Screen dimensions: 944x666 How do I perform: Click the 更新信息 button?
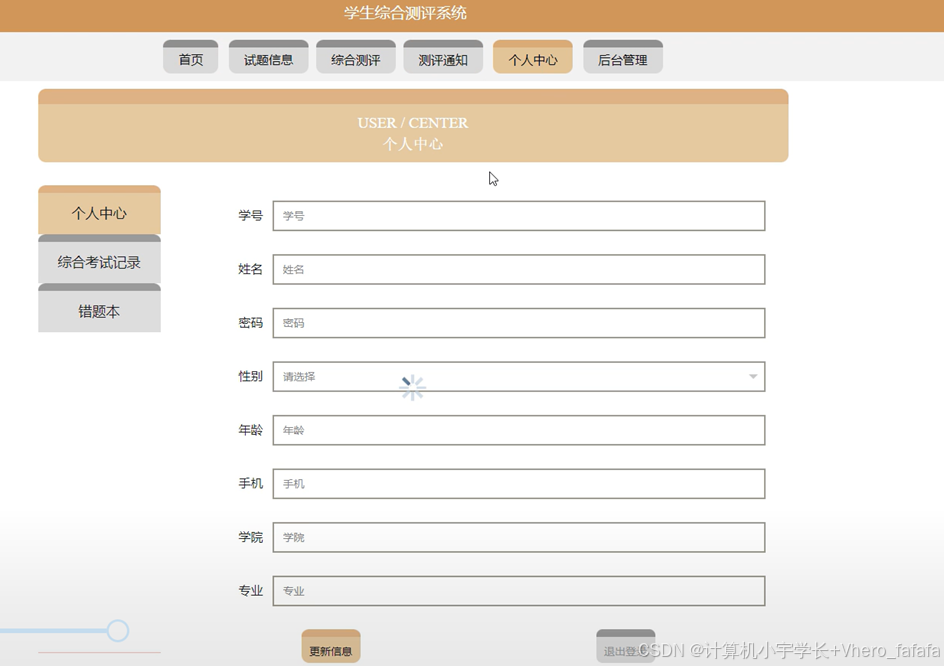pos(331,647)
